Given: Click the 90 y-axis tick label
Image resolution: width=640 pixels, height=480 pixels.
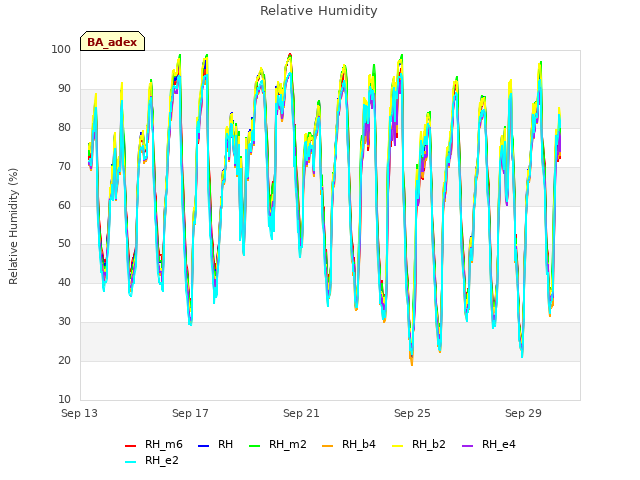Looking at the screenshot, I should pyautogui.click(x=64, y=89).
